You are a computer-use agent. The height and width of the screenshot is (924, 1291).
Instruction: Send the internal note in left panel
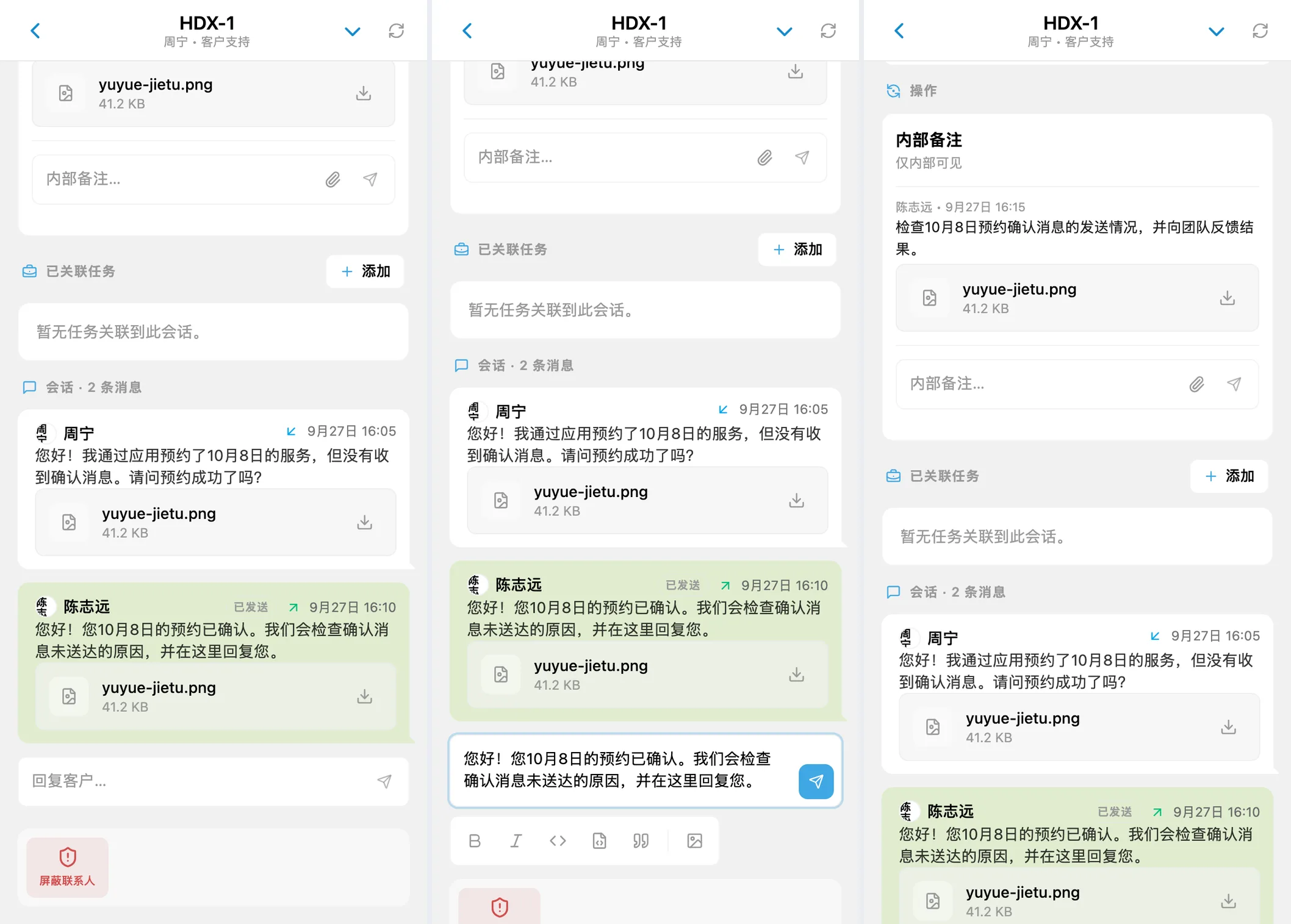(370, 179)
